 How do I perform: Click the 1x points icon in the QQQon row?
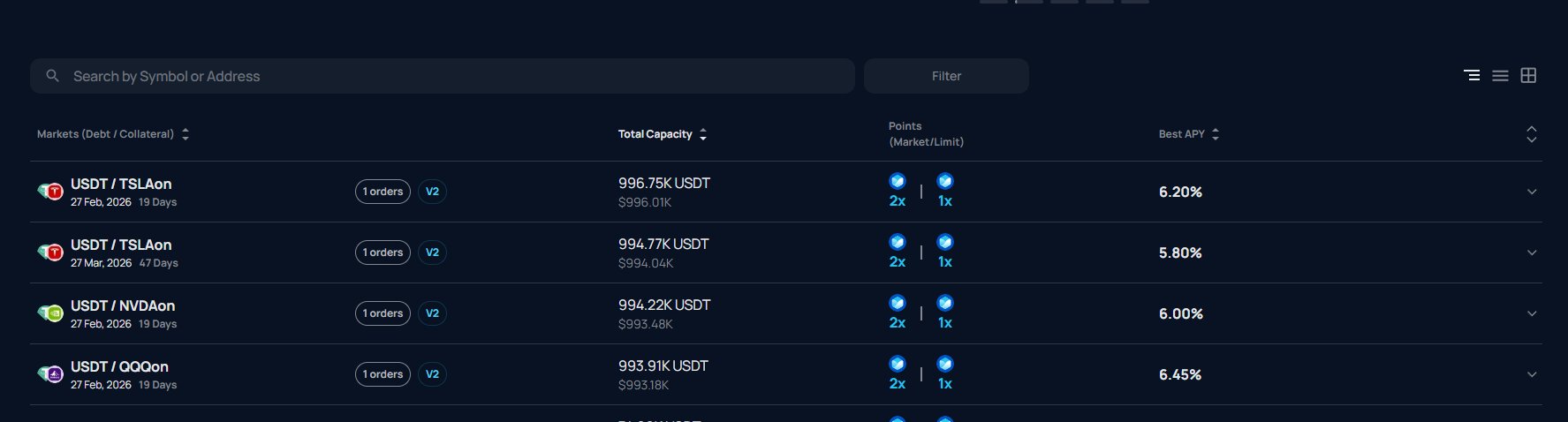pos(945,365)
